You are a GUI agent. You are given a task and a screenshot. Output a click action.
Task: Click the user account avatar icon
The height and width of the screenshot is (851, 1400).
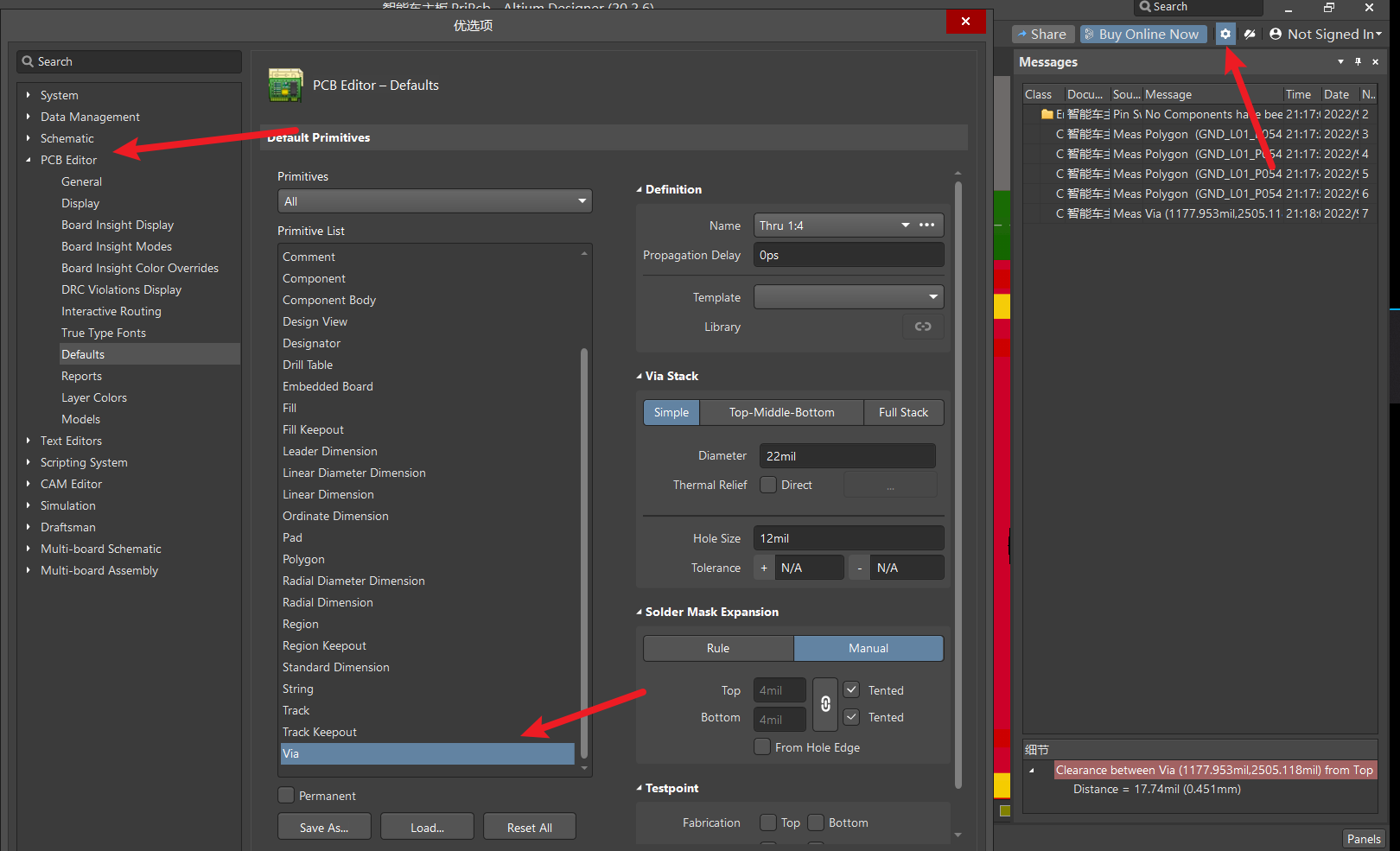(1276, 34)
